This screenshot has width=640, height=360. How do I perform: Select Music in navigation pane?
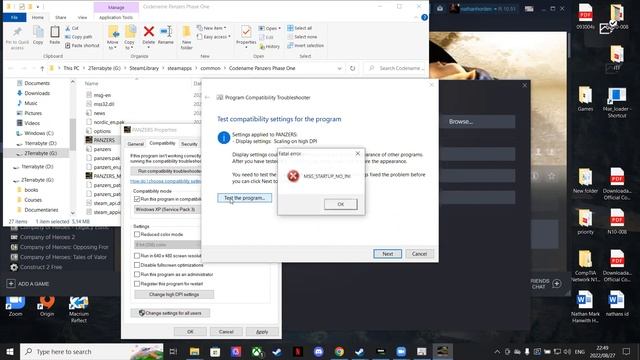31,103
